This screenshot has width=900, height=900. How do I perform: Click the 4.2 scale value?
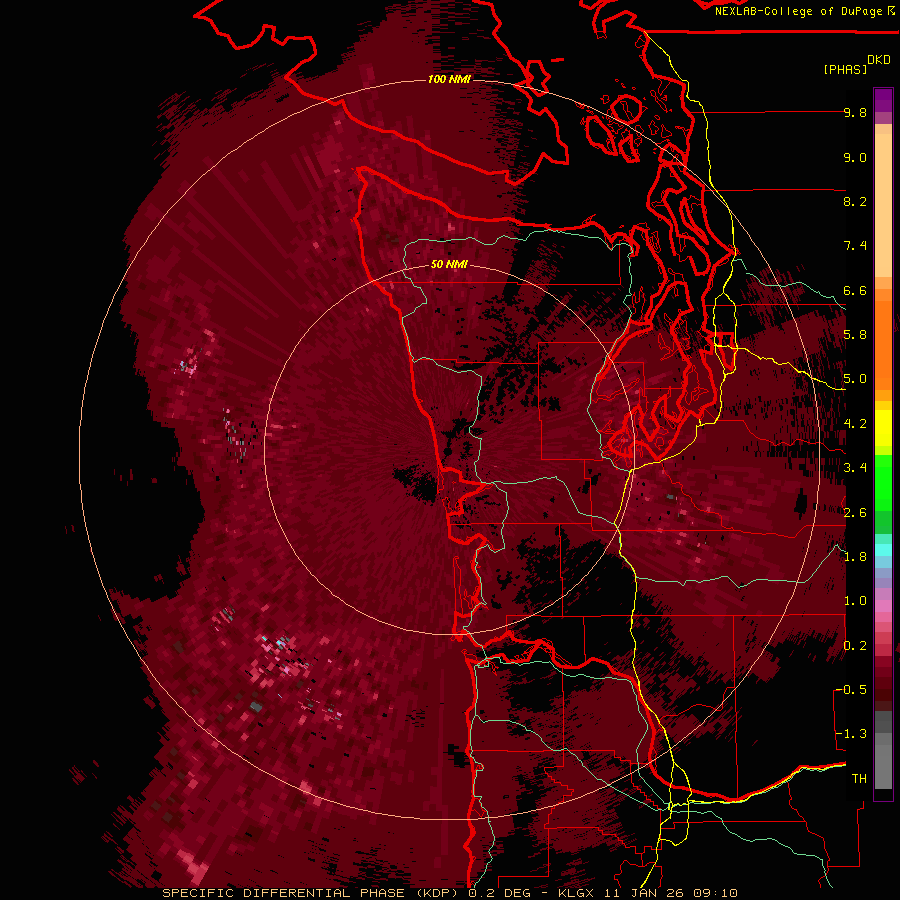click(x=855, y=424)
